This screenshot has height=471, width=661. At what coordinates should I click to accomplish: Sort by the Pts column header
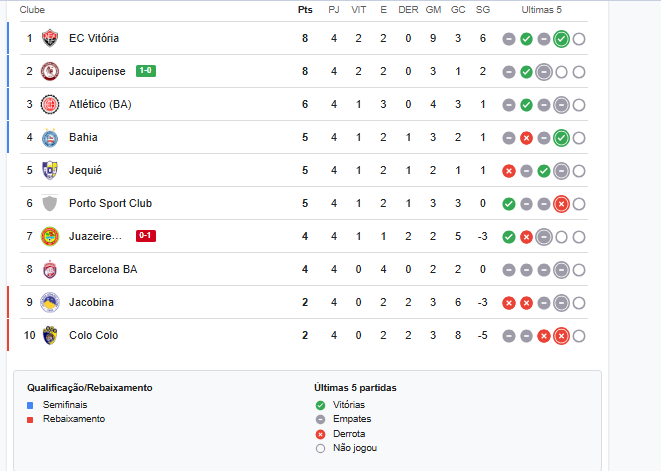[x=305, y=9]
